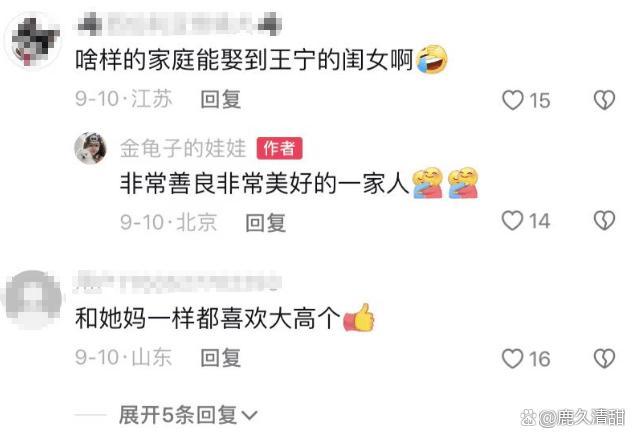Open the 金龟子的娃娃 username link

tap(183, 148)
